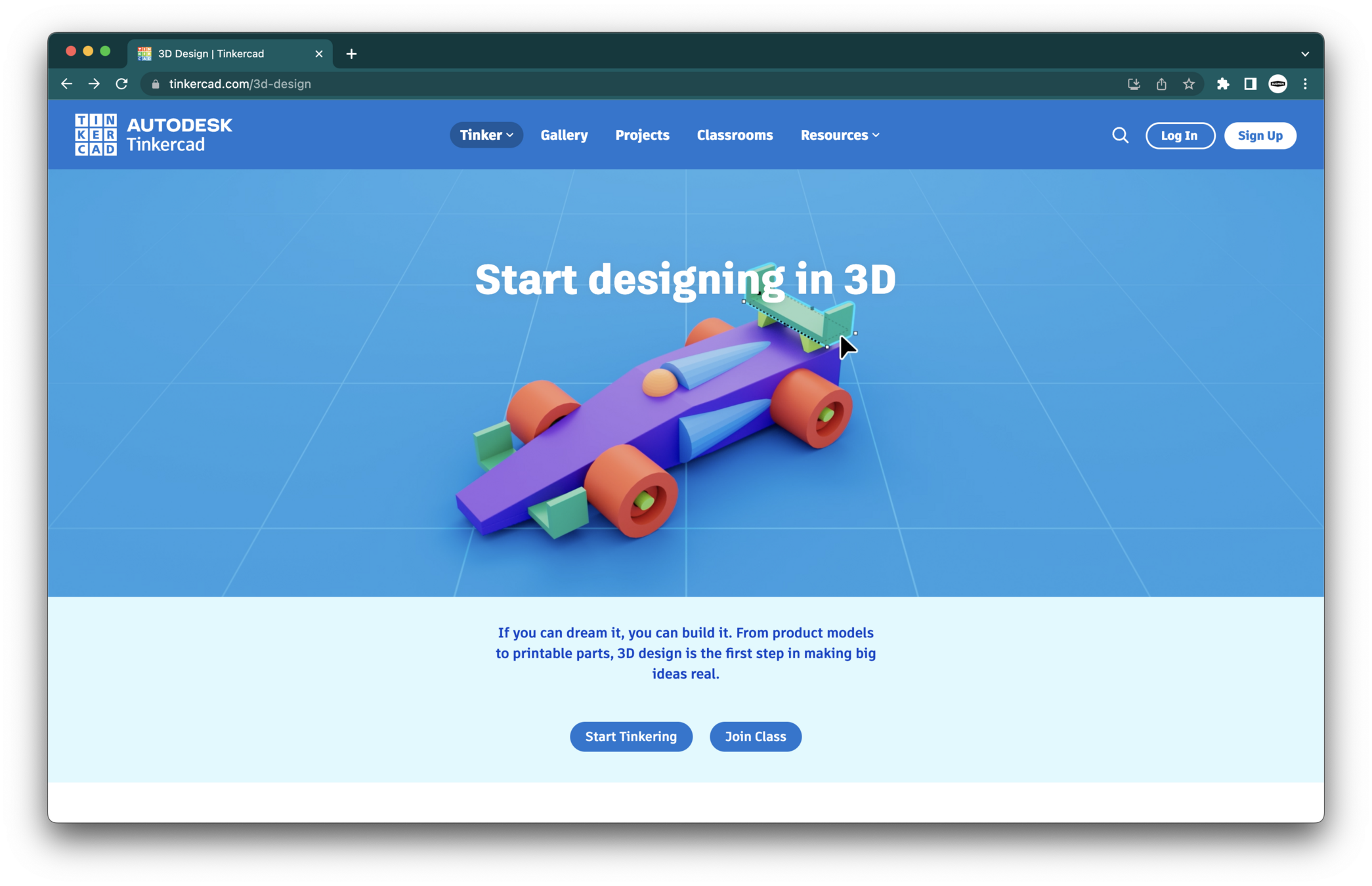
Task: Open the site search magnifier icon
Action: click(x=1120, y=135)
